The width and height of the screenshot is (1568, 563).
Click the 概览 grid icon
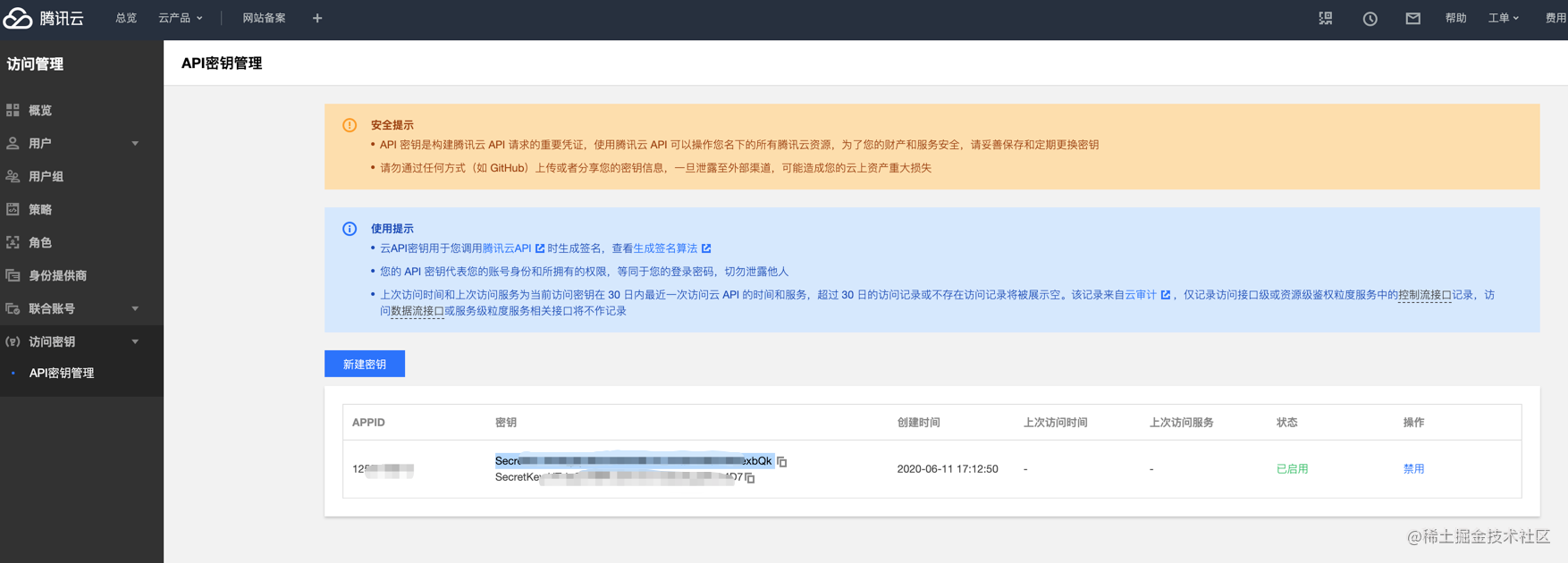13,110
